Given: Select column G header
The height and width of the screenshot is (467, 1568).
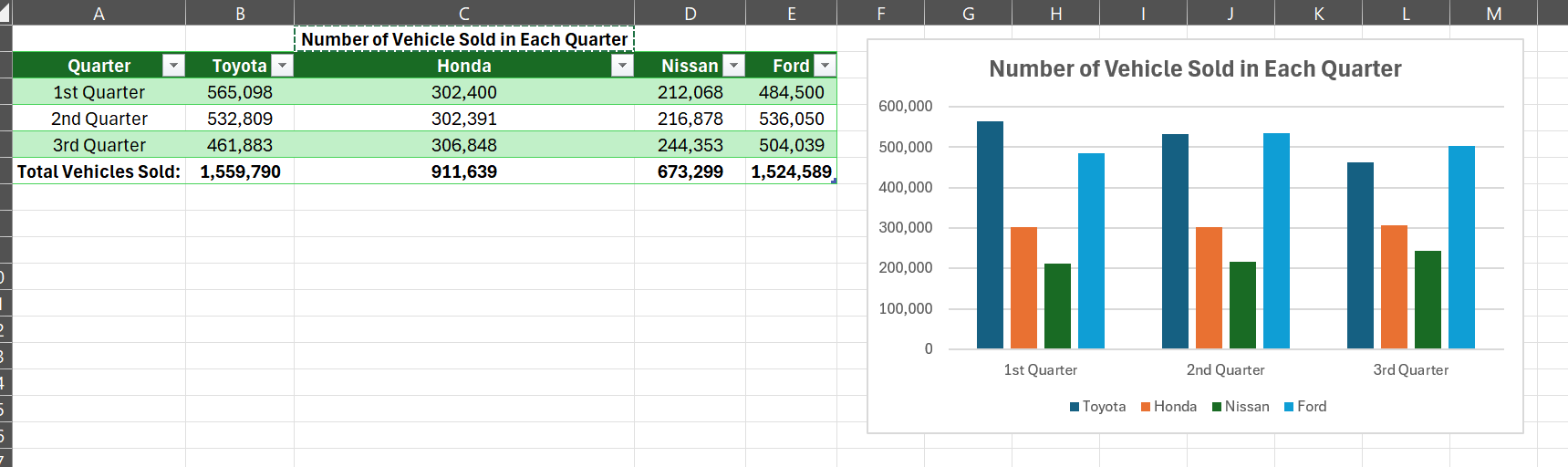Looking at the screenshot, I should (969, 13).
